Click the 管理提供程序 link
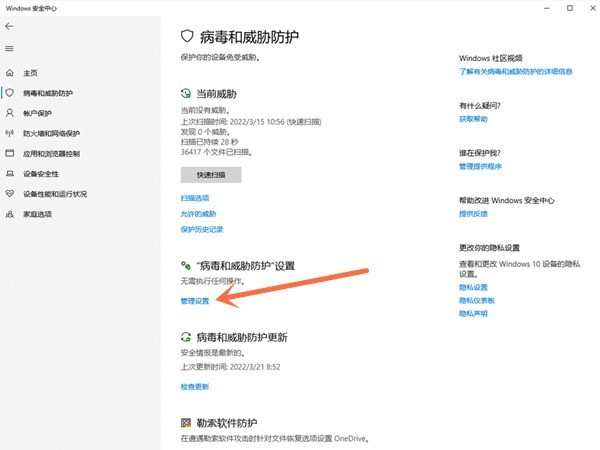The width and height of the screenshot is (600, 450). (x=480, y=166)
